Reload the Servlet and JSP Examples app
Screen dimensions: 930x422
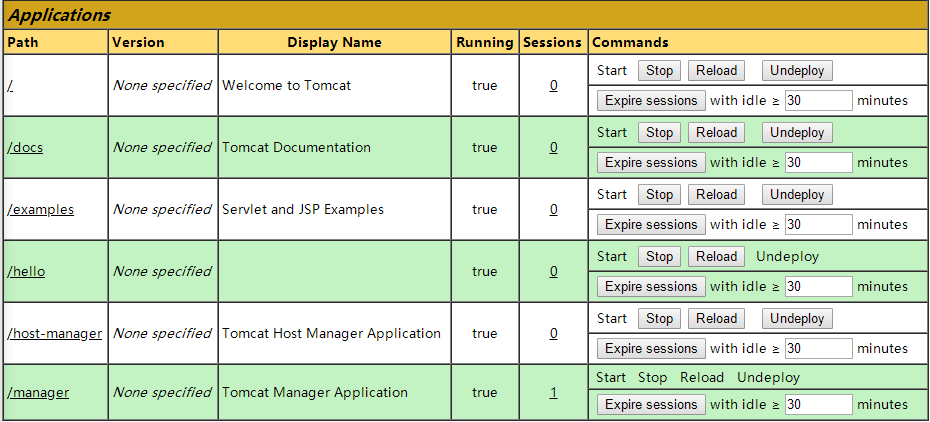tap(716, 194)
